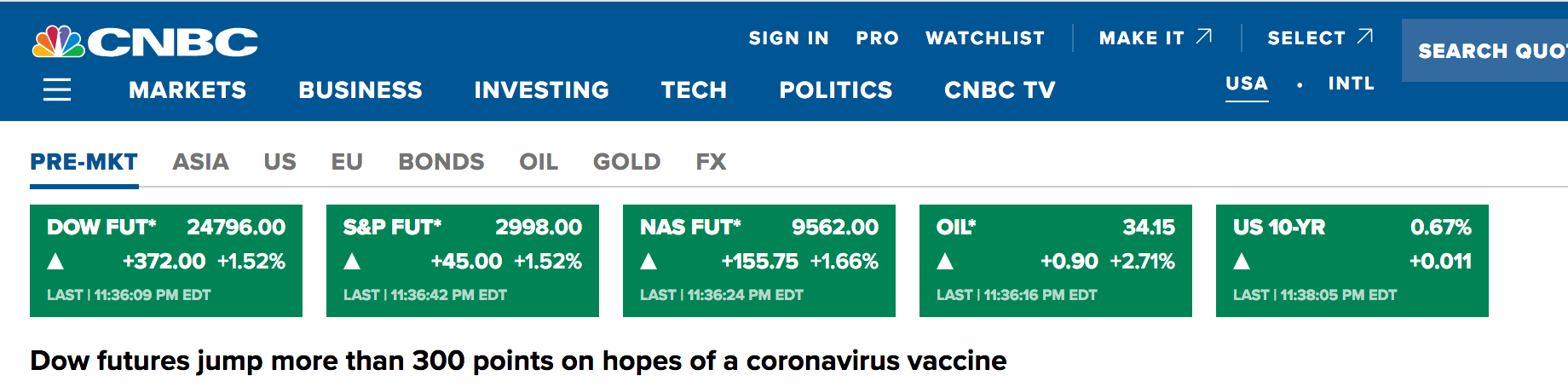Screen dimensions: 1568x387
Task: Open the Markets menu
Action: point(187,90)
